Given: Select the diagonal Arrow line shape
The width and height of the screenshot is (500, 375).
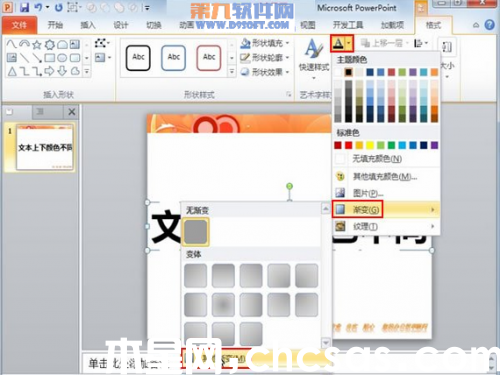Looking at the screenshot, I should (37, 58).
